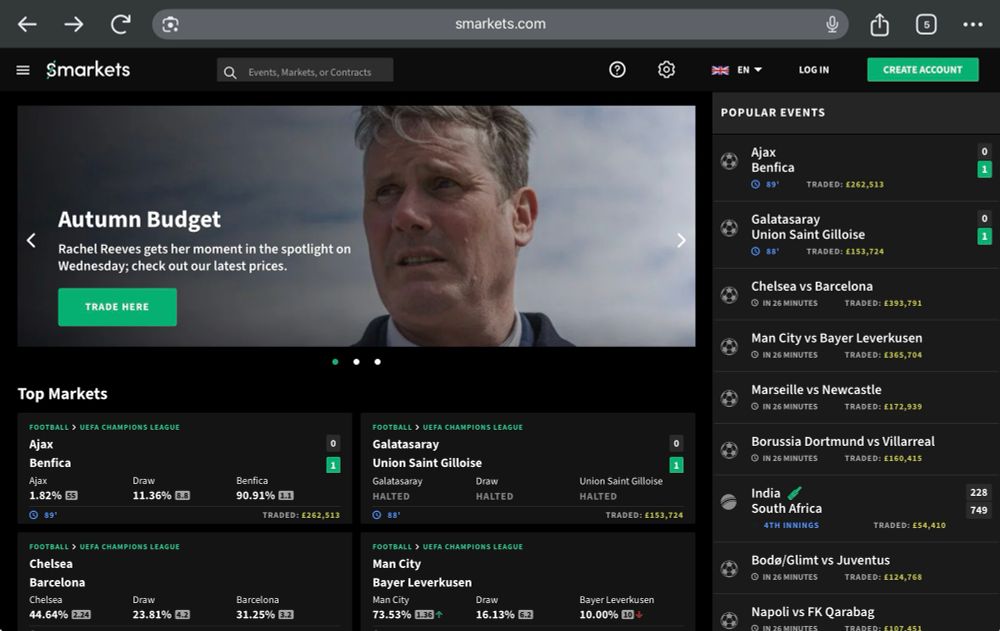Click football icon beside Borussia Dortmund vs Villarreal
Image resolution: width=1000 pixels, height=631 pixels.
point(729,450)
